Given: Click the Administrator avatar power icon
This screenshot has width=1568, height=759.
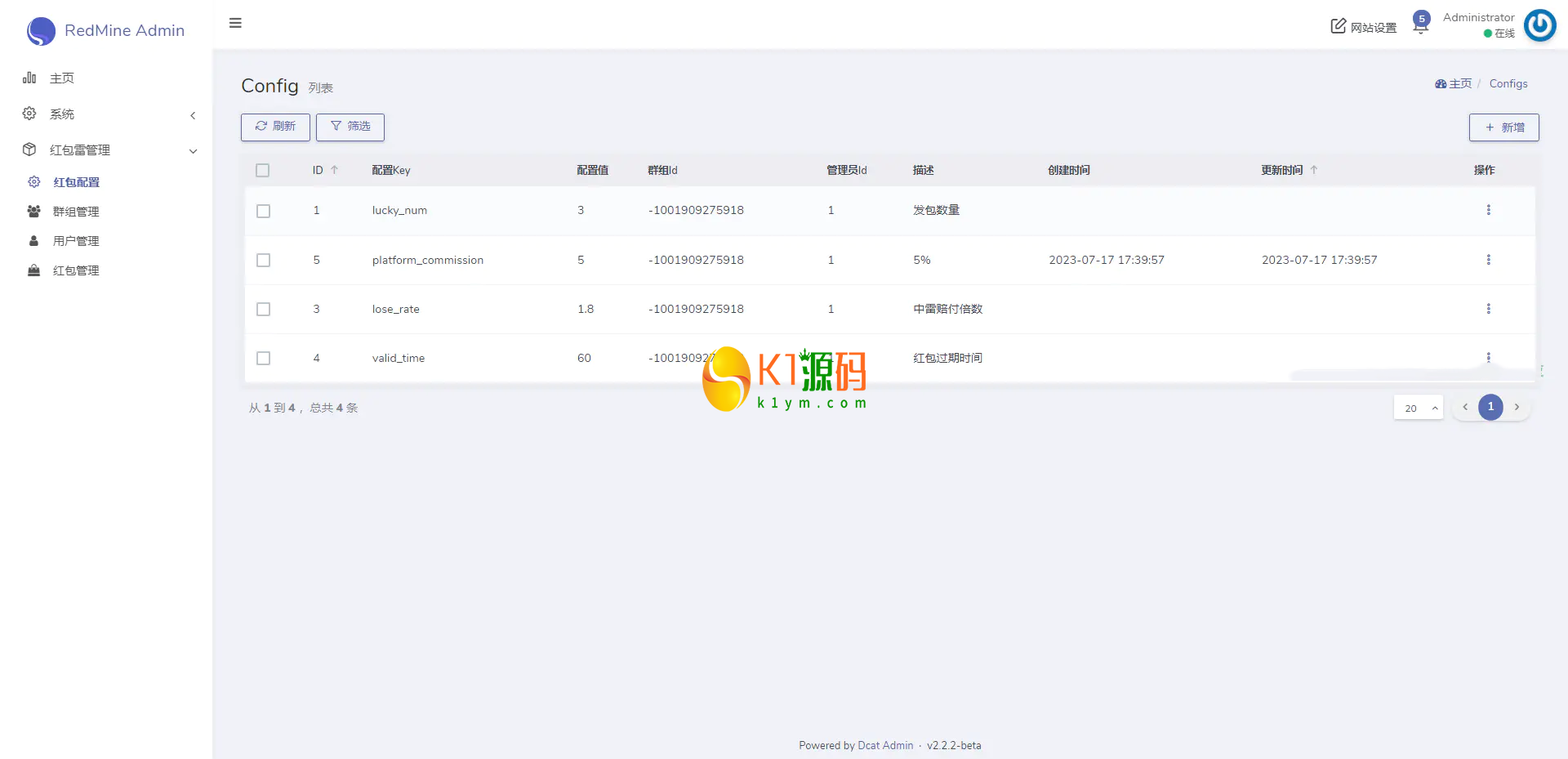Looking at the screenshot, I should [x=1540, y=25].
